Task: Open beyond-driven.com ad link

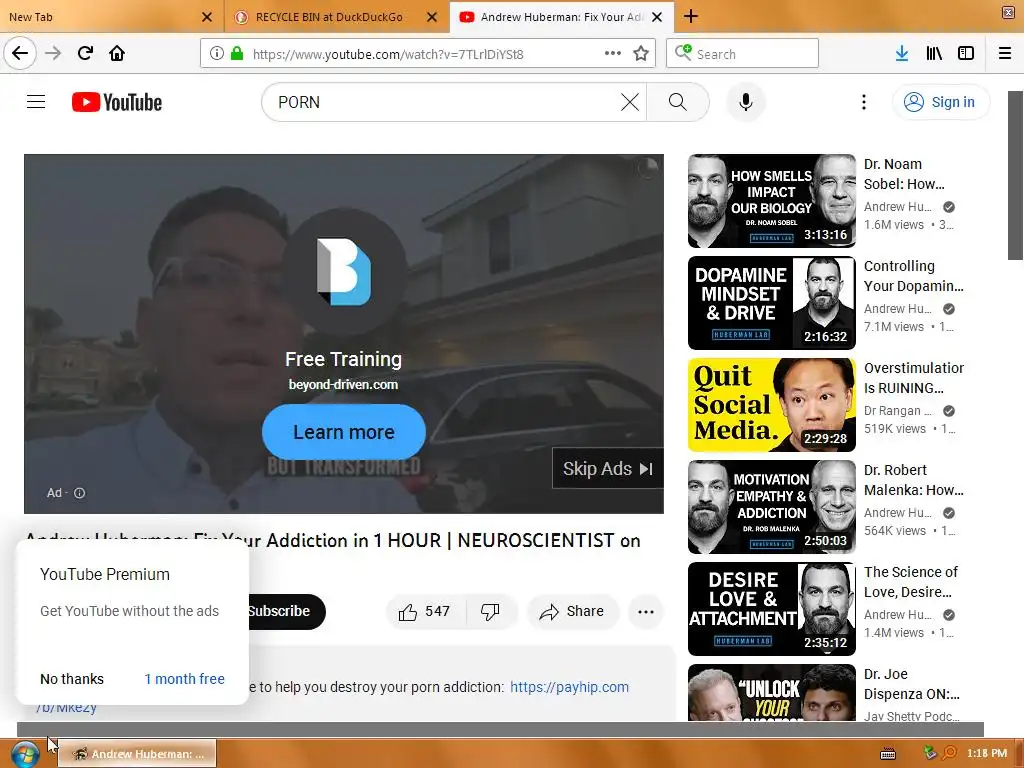Action: pos(343,385)
